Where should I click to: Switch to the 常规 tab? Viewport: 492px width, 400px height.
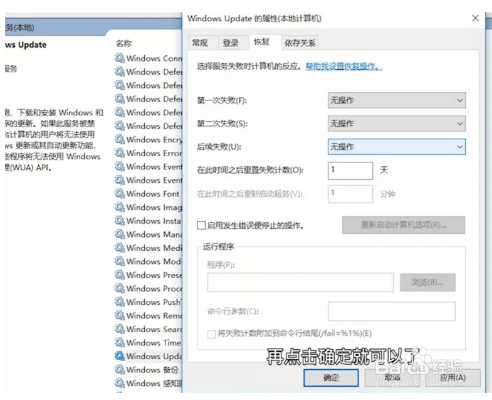tap(200, 43)
